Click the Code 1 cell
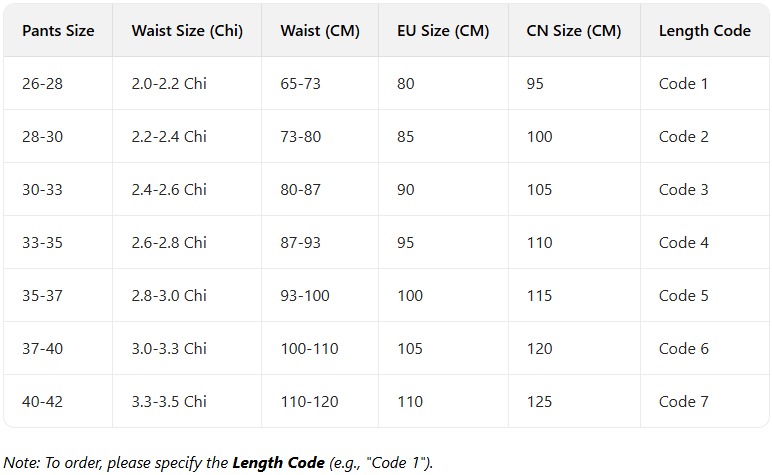The image size is (772, 475). coord(683,84)
